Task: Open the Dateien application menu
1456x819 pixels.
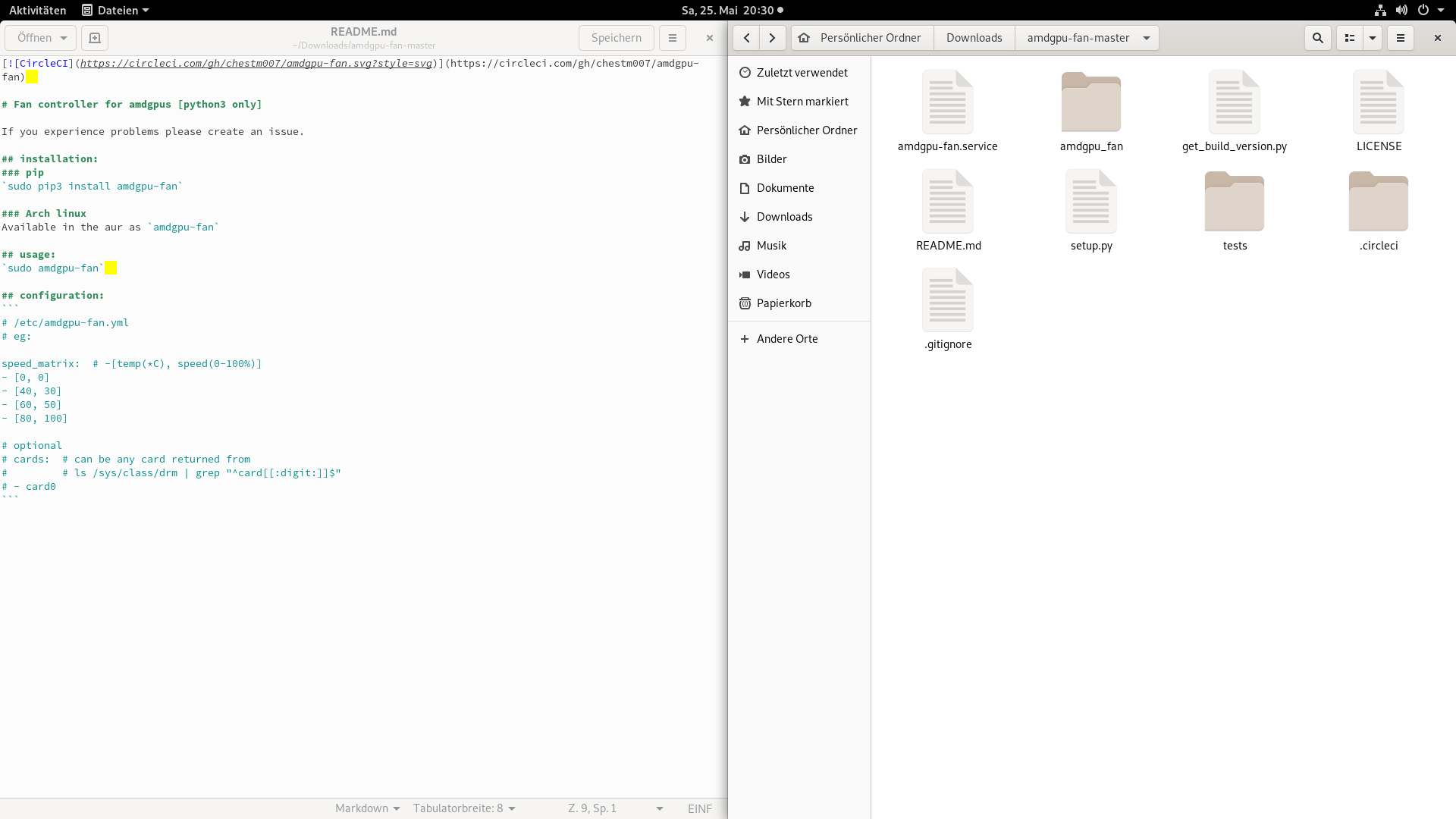Action: [x=115, y=10]
